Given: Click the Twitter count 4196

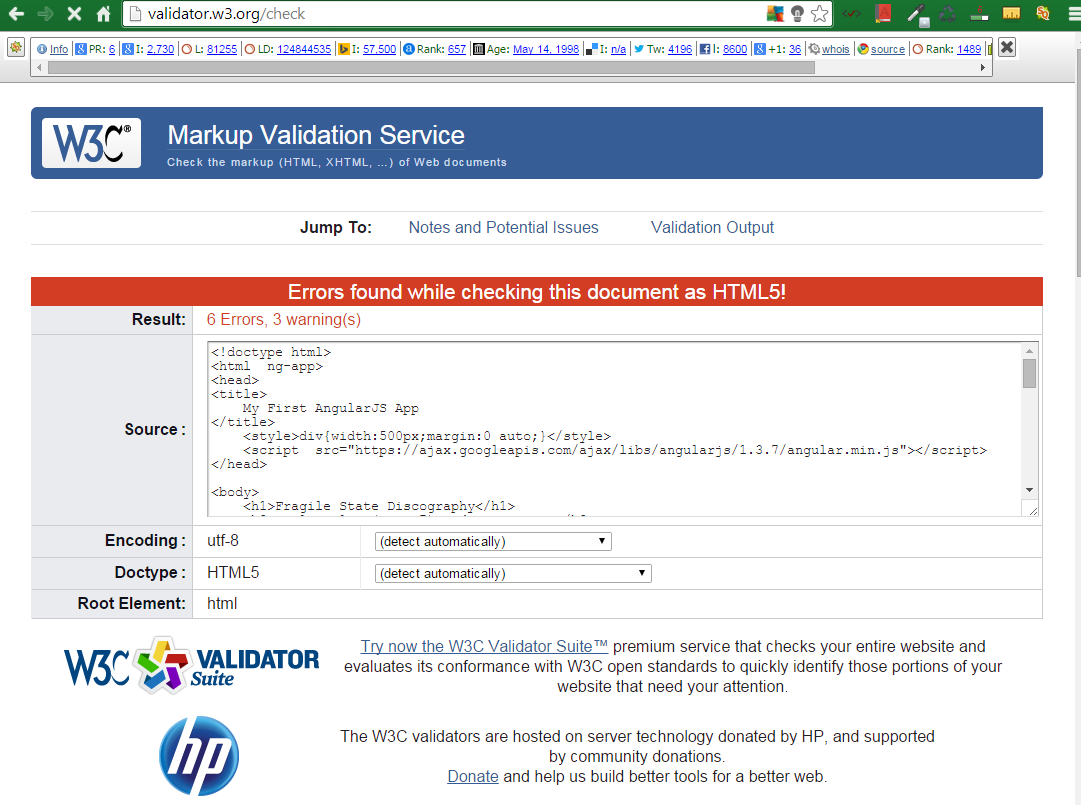Looking at the screenshot, I should click(x=680, y=49).
